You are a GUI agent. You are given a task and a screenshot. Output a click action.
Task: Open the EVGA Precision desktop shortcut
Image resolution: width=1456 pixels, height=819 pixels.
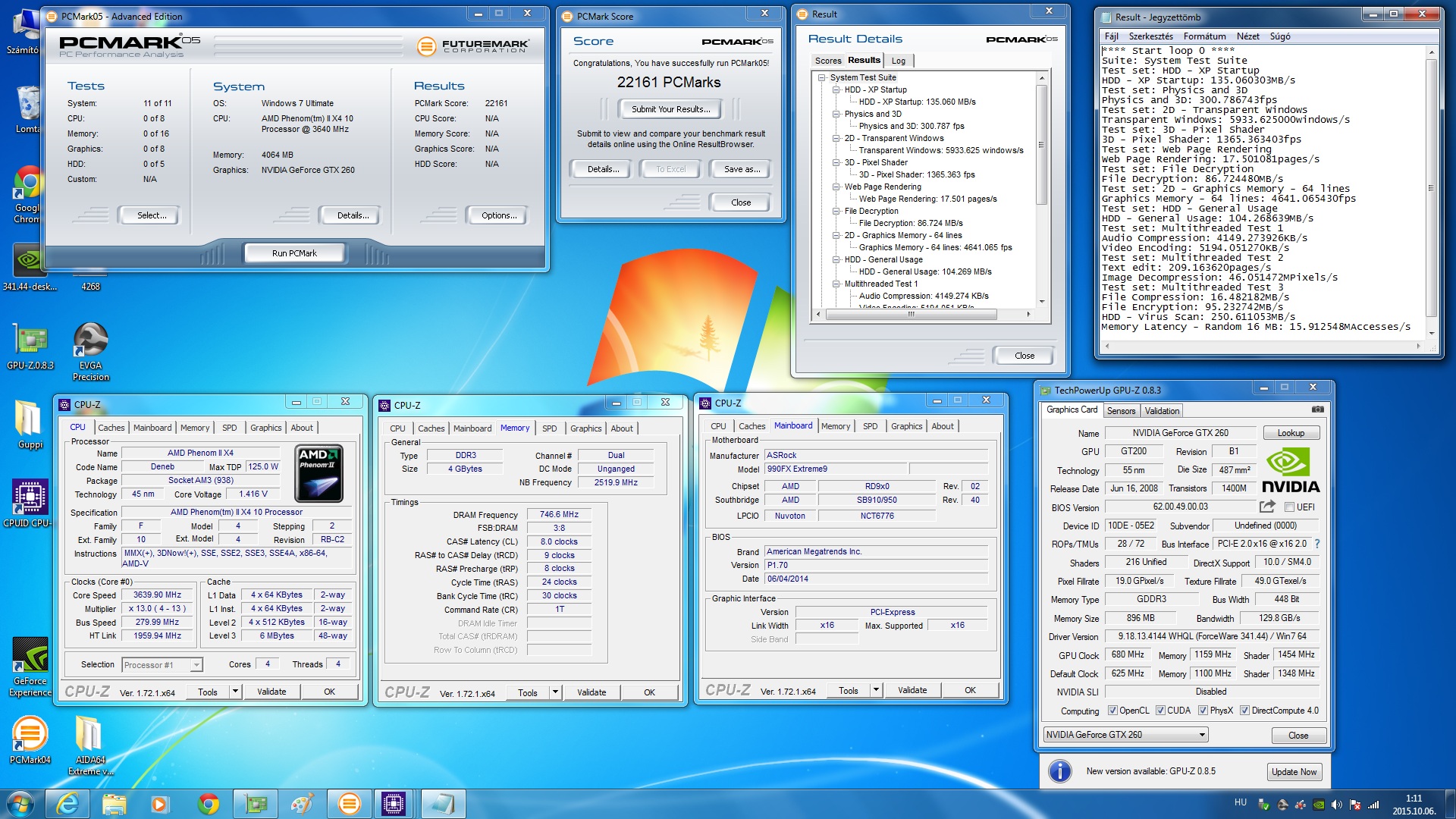click(x=90, y=351)
